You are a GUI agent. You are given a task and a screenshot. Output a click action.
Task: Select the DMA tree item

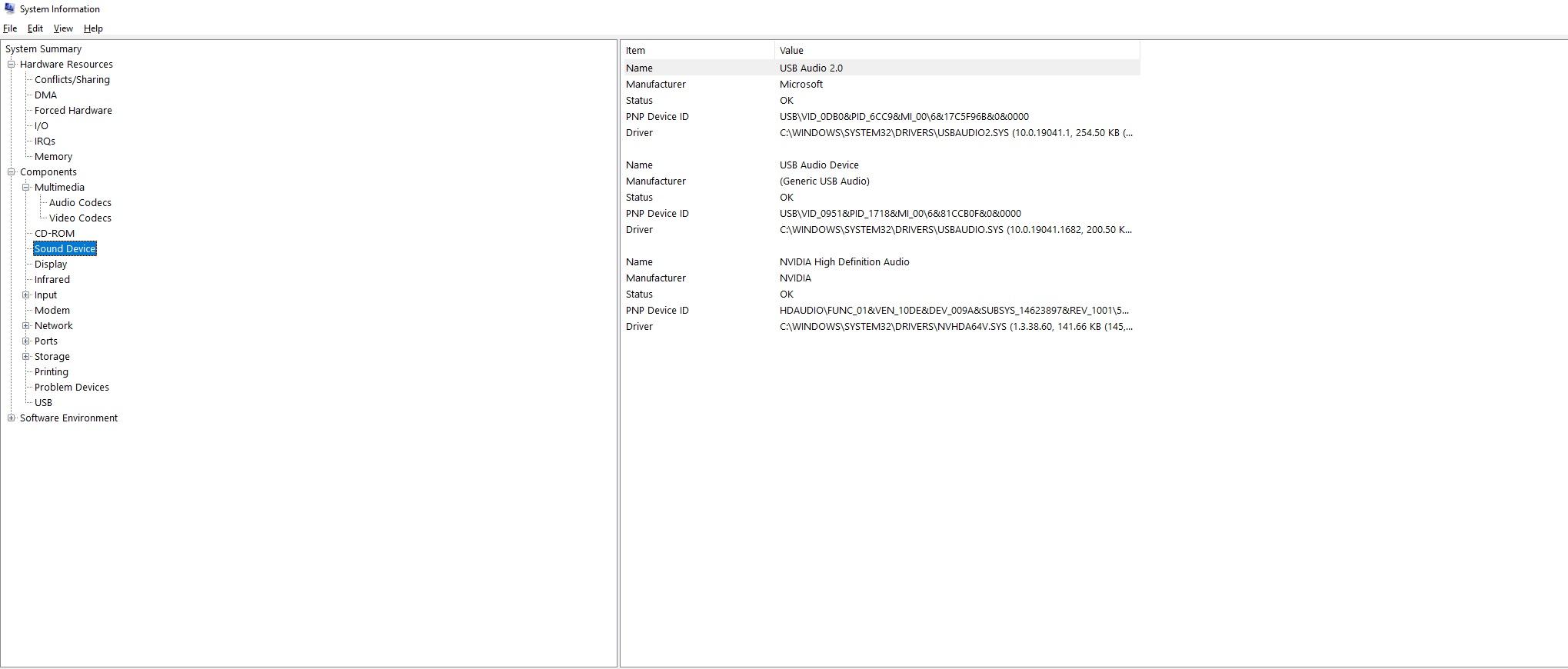(x=45, y=95)
